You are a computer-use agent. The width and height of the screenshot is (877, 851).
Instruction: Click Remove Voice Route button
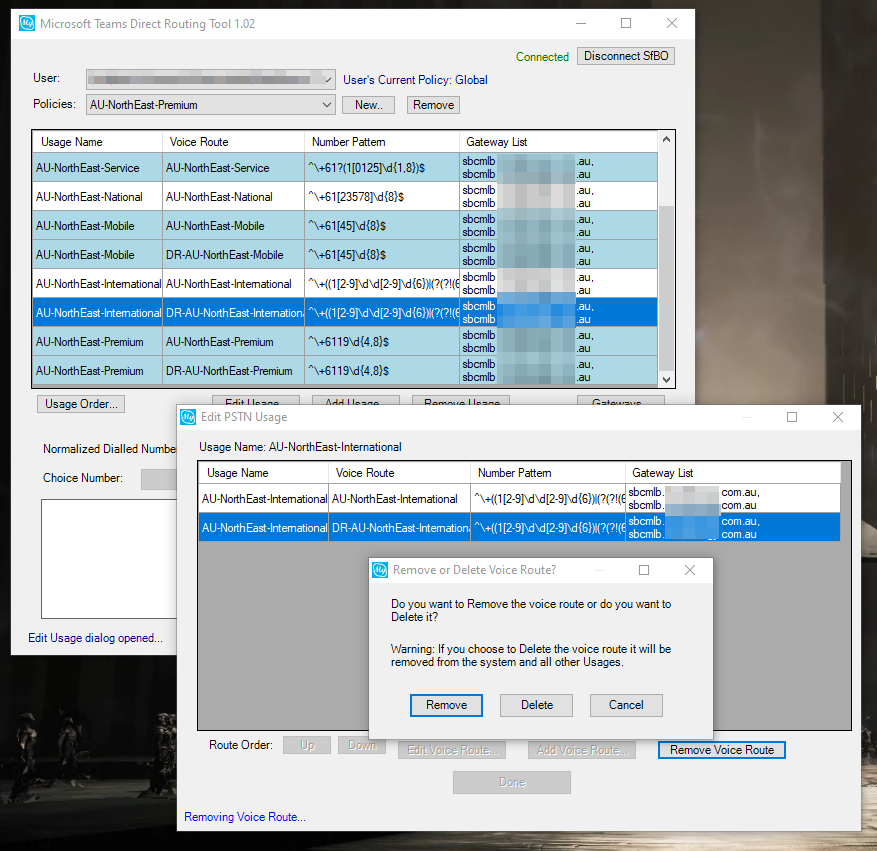click(x=722, y=750)
